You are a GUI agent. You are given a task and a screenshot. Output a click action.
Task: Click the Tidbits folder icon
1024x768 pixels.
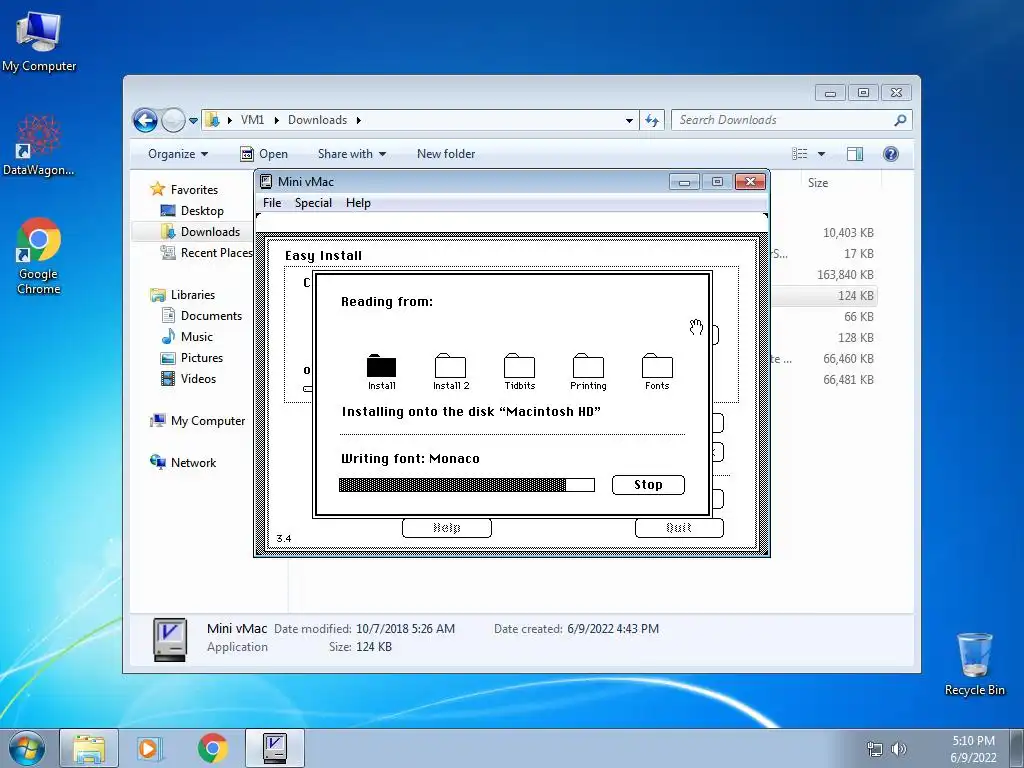519,366
